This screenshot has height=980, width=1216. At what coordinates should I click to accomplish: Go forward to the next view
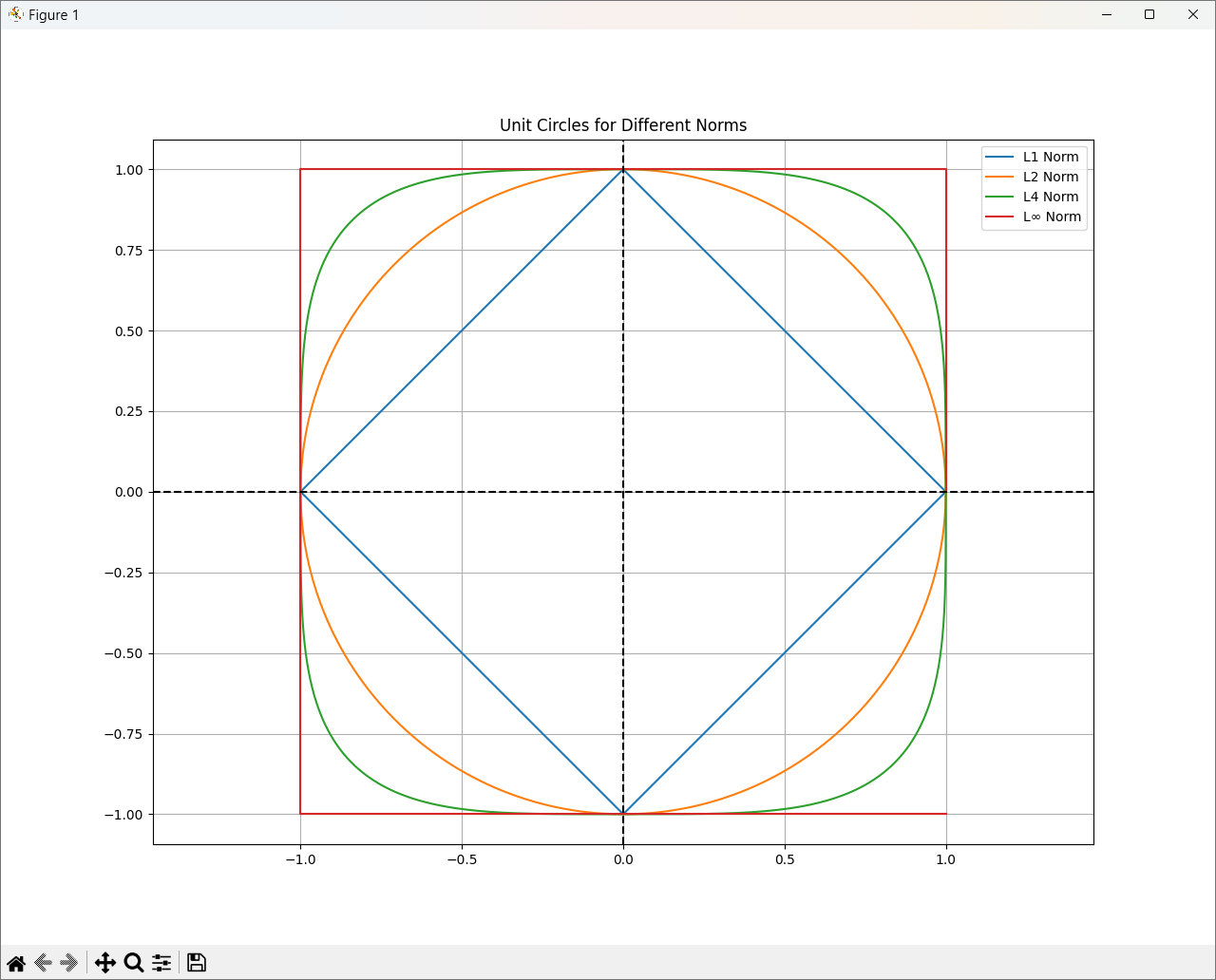click(69, 963)
